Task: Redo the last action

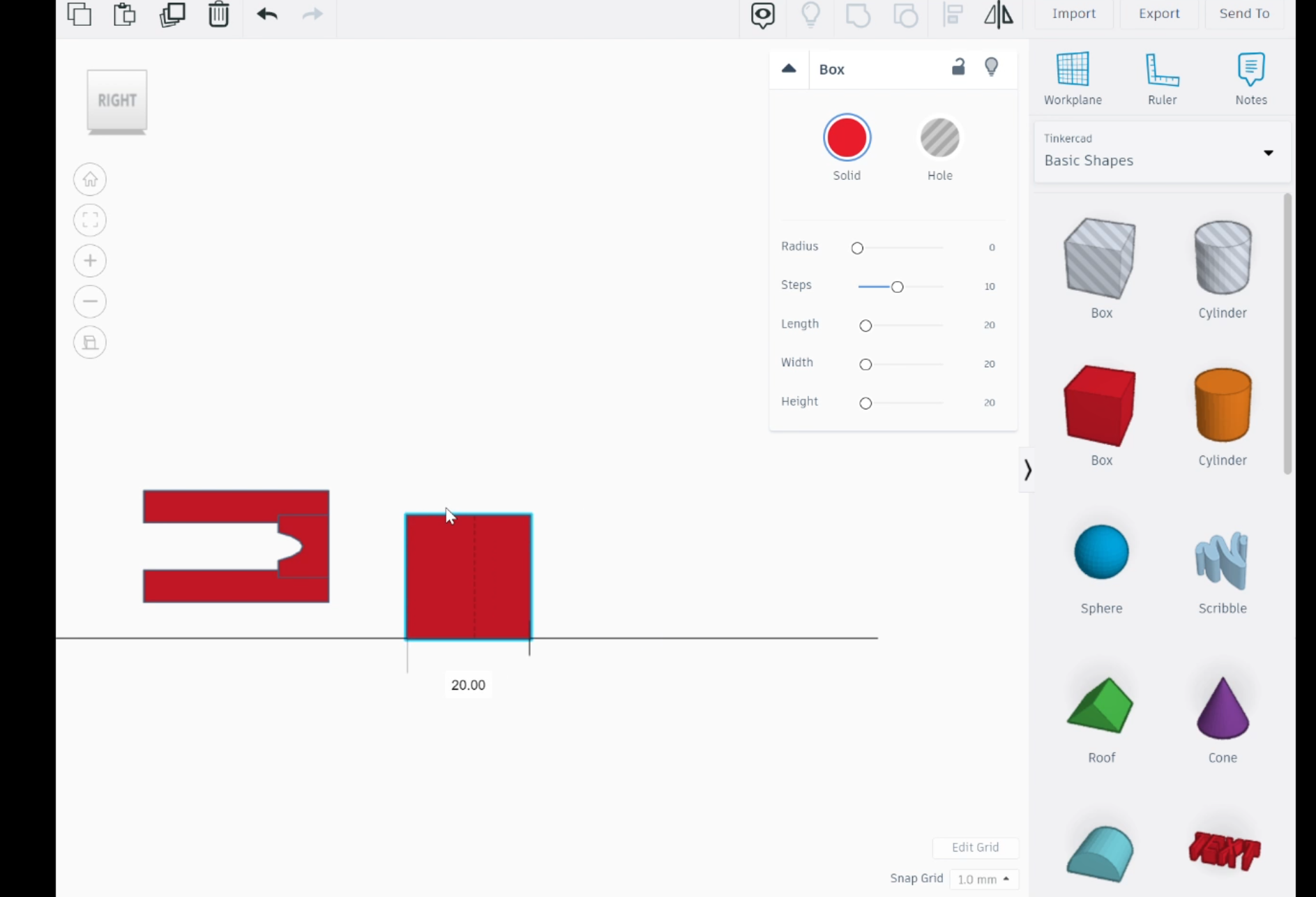Action: pos(312,14)
